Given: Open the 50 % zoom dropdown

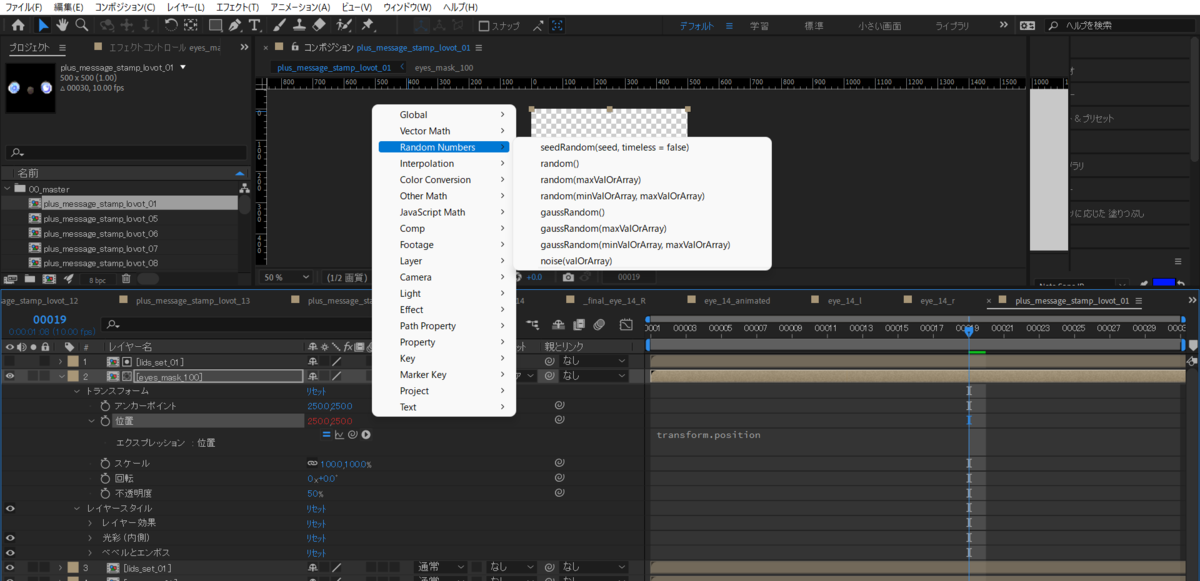Looking at the screenshot, I should tap(286, 277).
